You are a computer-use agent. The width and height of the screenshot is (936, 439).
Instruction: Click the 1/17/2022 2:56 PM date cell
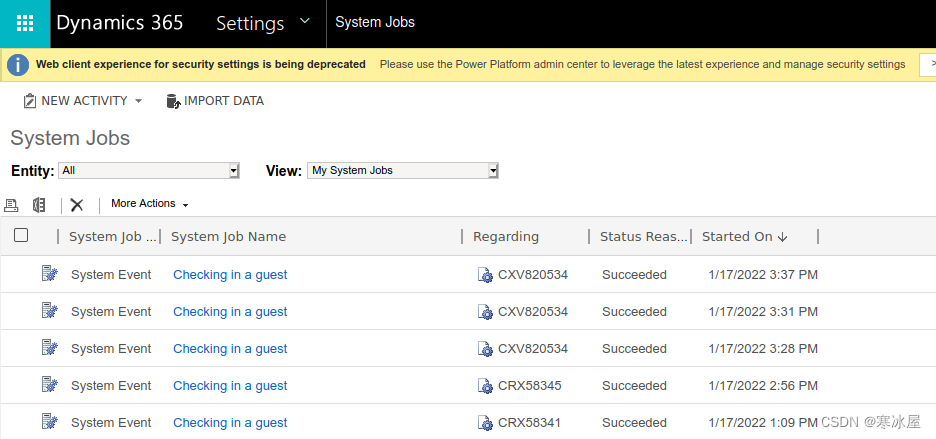coord(763,386)
